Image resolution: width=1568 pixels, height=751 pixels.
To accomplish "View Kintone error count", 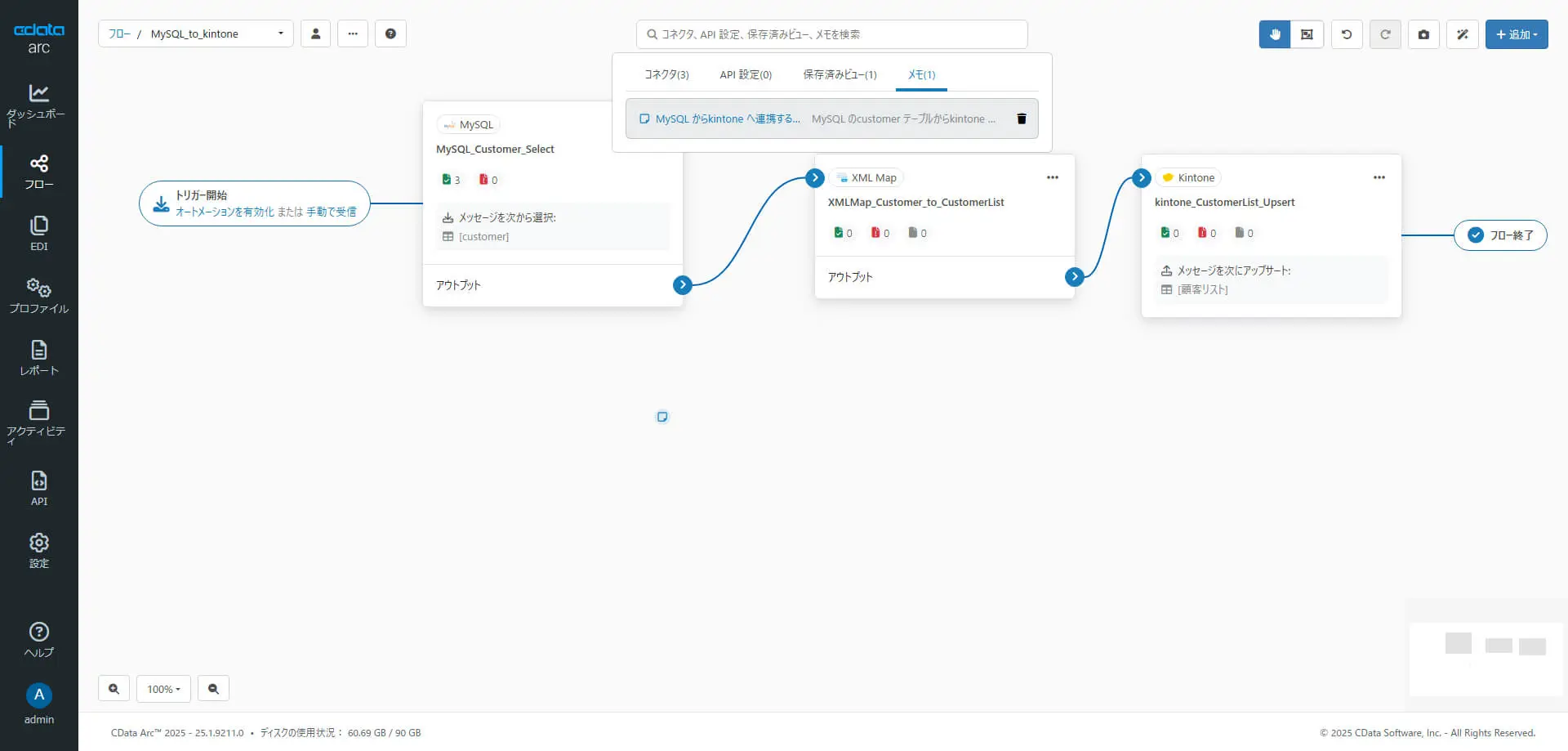I will (x=1207, y=233).
